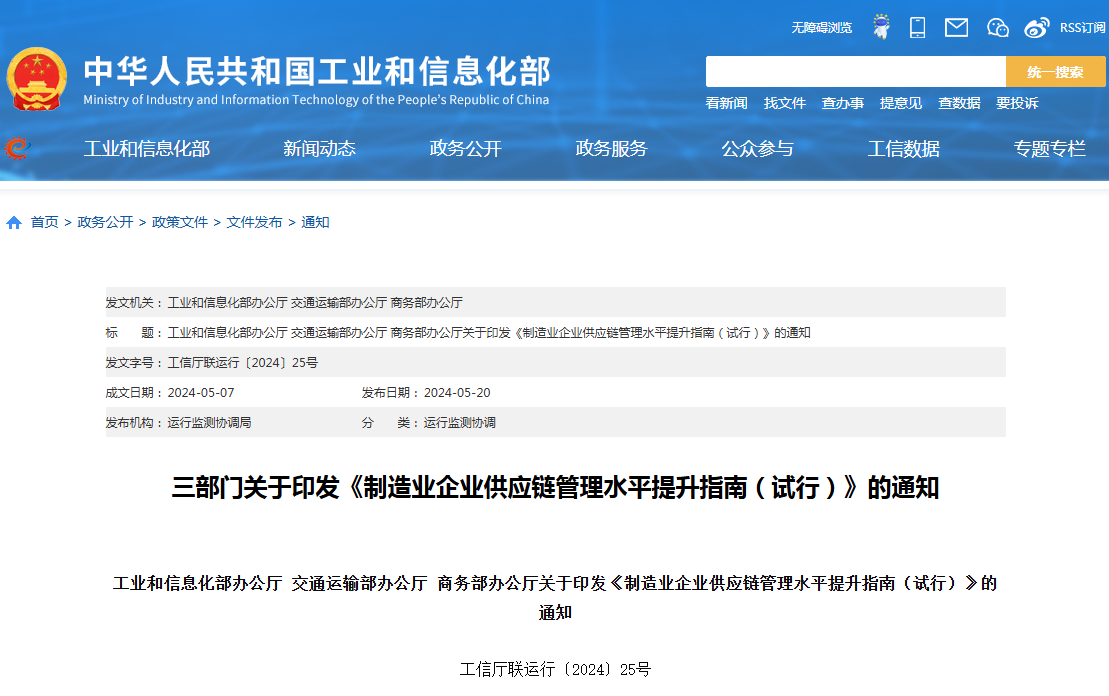Screen dimensions: 1109x696
Task: Select 要投诉 quick link
Action: (x=1017, y=103)
